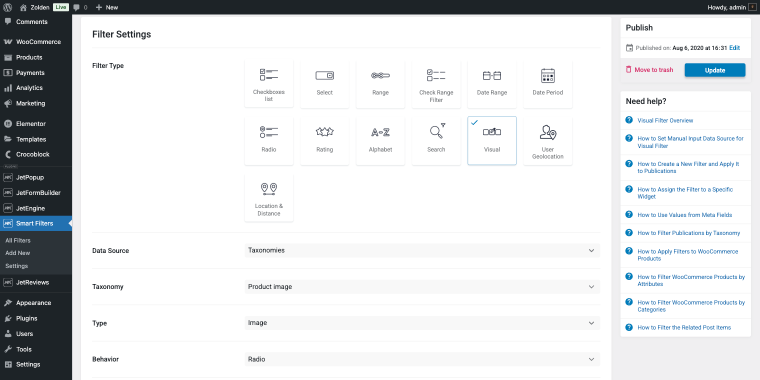The width and height of the screenshot is (760, 380).
Task: Select the Checkboxes list filter type
Action: (269, 84)
